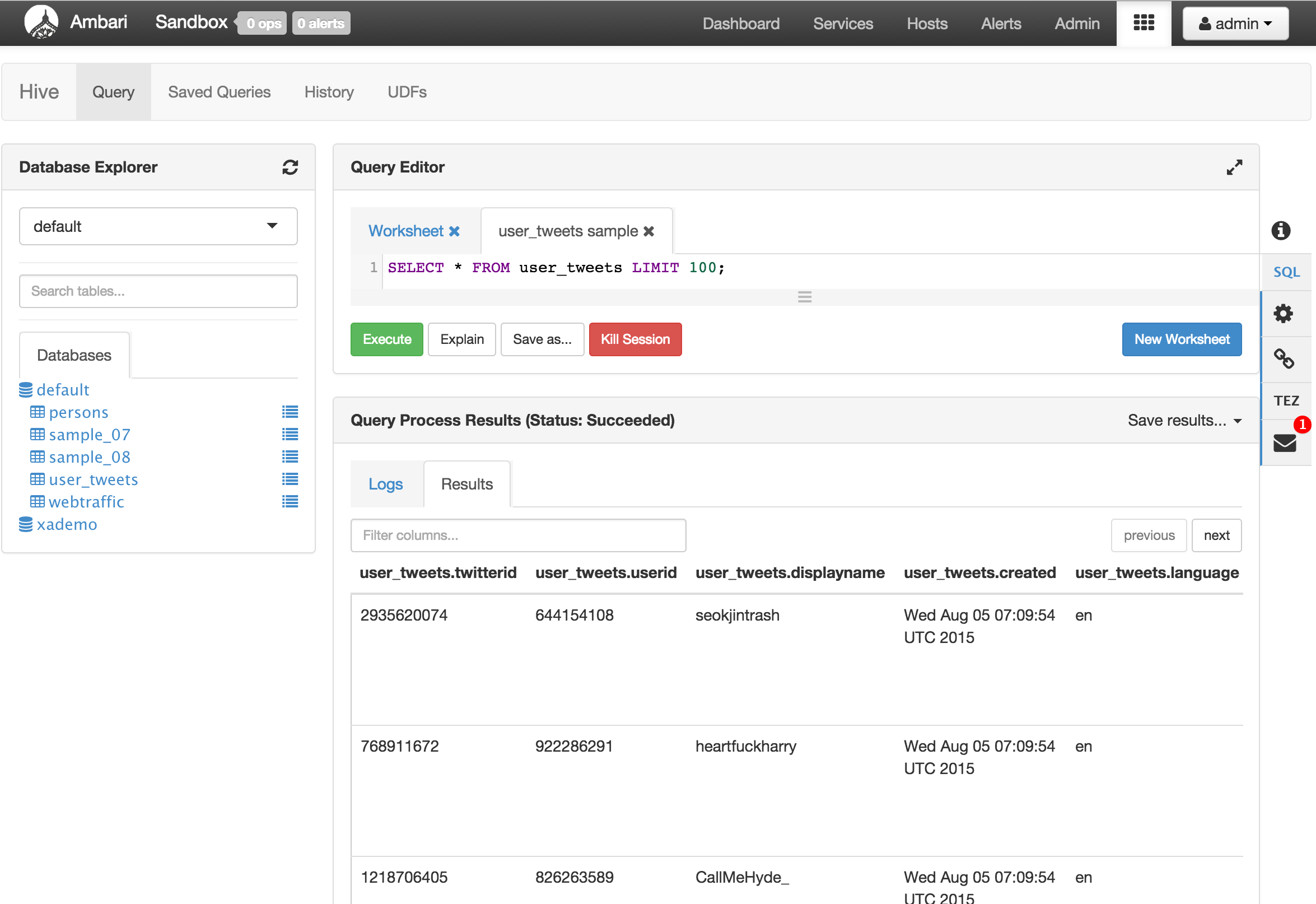Expand Query Editor to fullscreen
The height and width of the screenshot is (904, 1316).
1234,167
